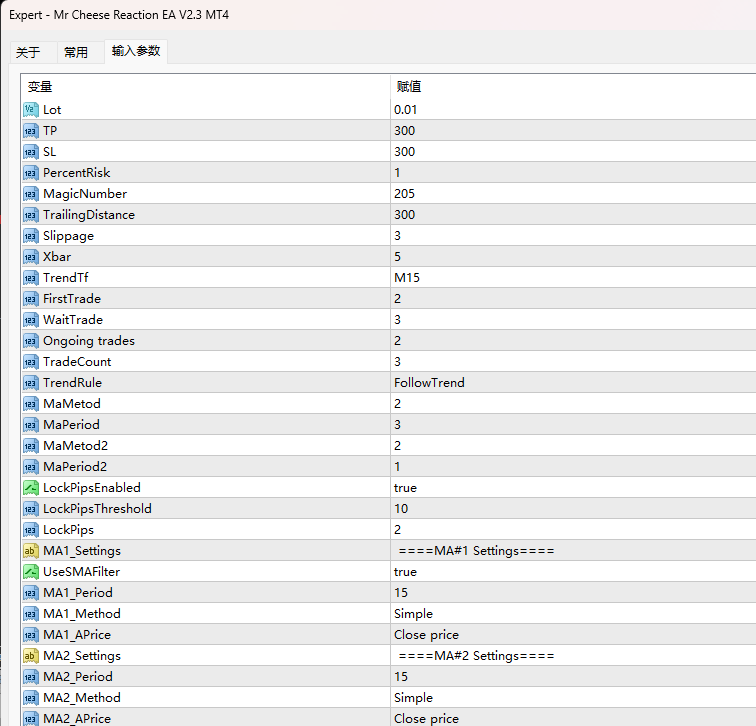
Task: Click the integer icon next to Slippage
Action: (30, 236)
